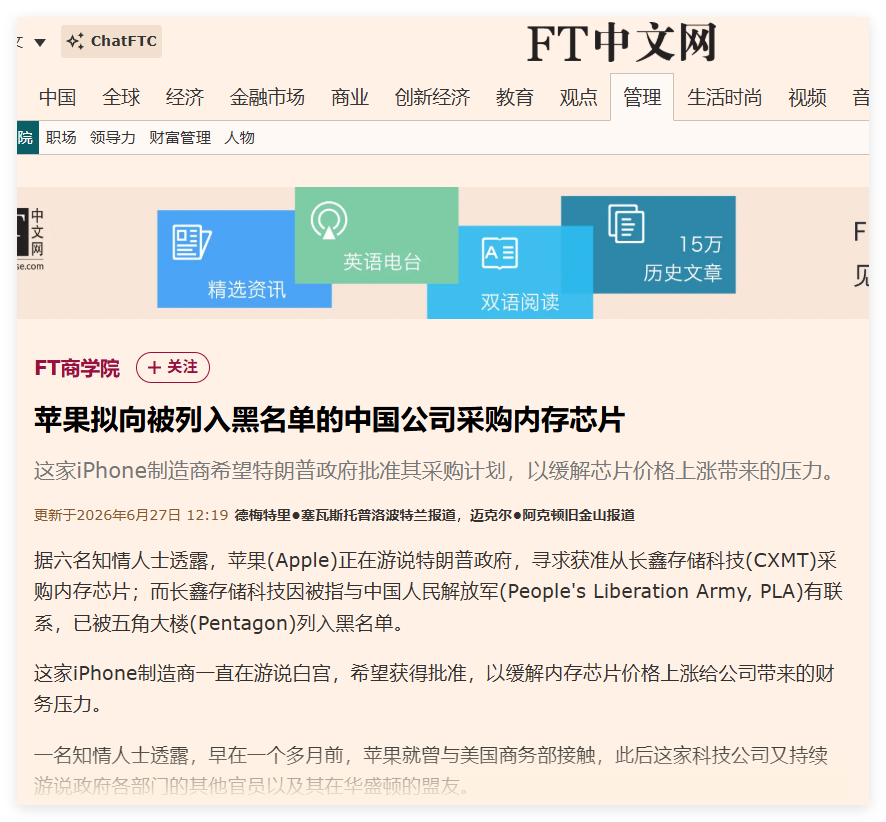The height and width of the screenshot is (822, 886).
Task: Click byline 德梅特里●塞瓦斯托普洛波特兰报道
Action: point(345,515)
